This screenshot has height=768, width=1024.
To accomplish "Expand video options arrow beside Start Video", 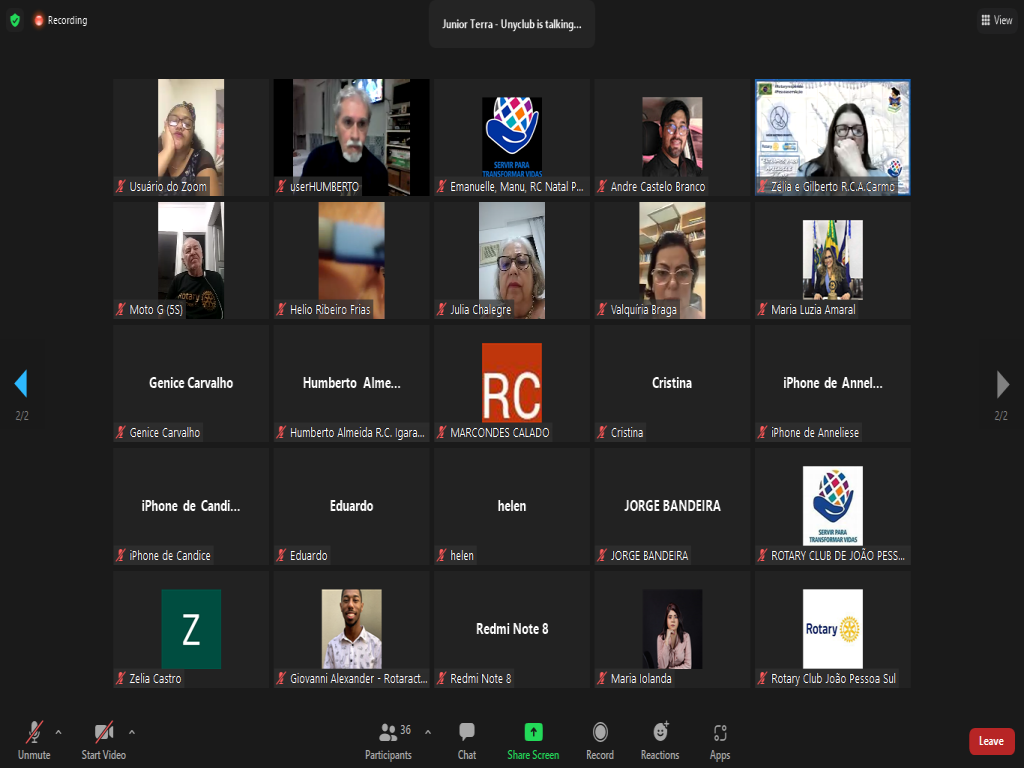I will click(x=132, y=731).
